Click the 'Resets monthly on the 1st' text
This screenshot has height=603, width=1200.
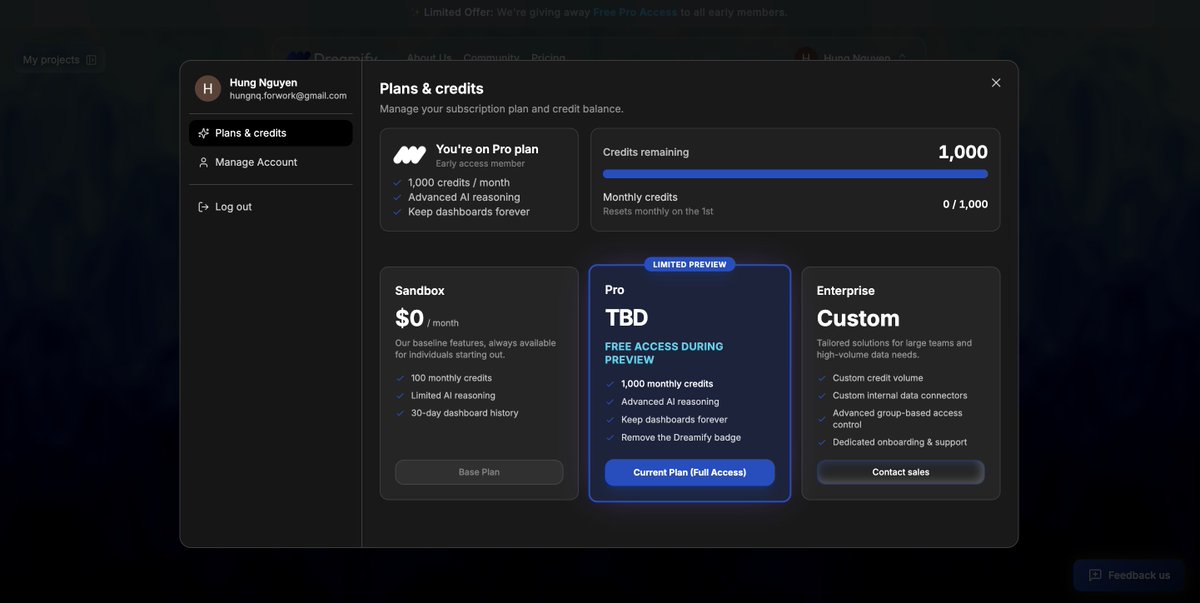pos(658,211)
